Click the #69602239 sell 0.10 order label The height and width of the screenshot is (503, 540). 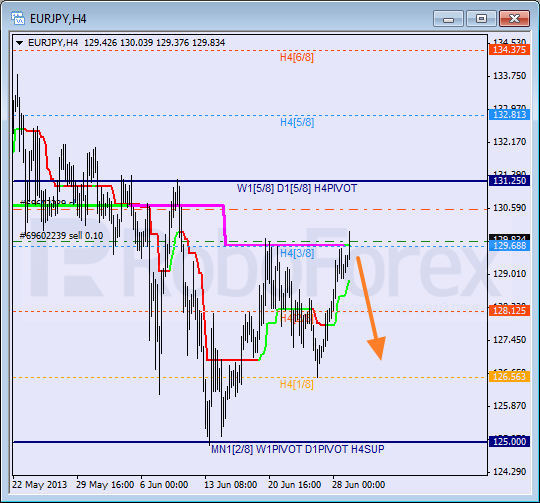[61, 236]
